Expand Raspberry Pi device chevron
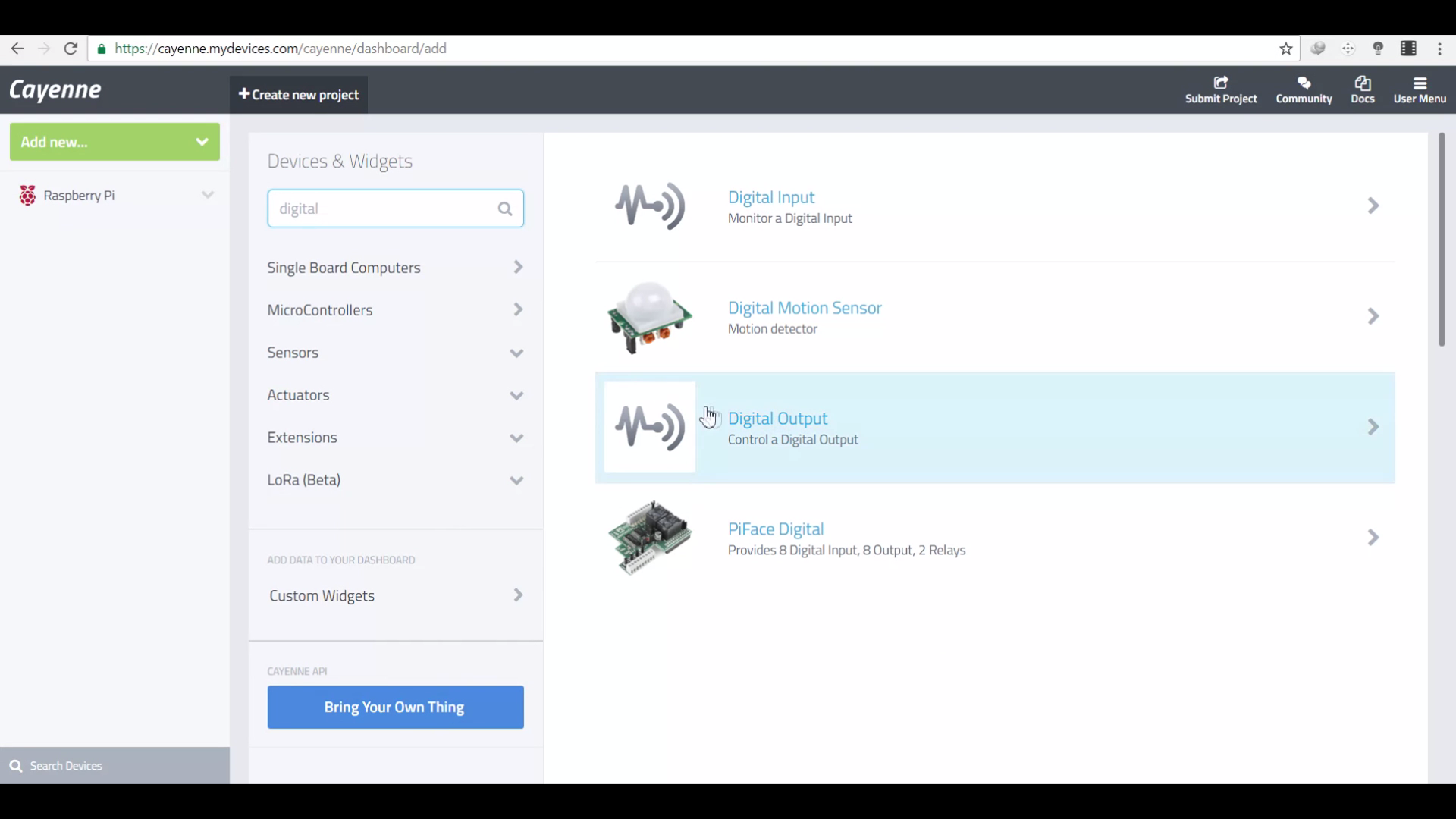This screenshot has height=819, width=1456. pyautogui.click(x=207, y=195)
